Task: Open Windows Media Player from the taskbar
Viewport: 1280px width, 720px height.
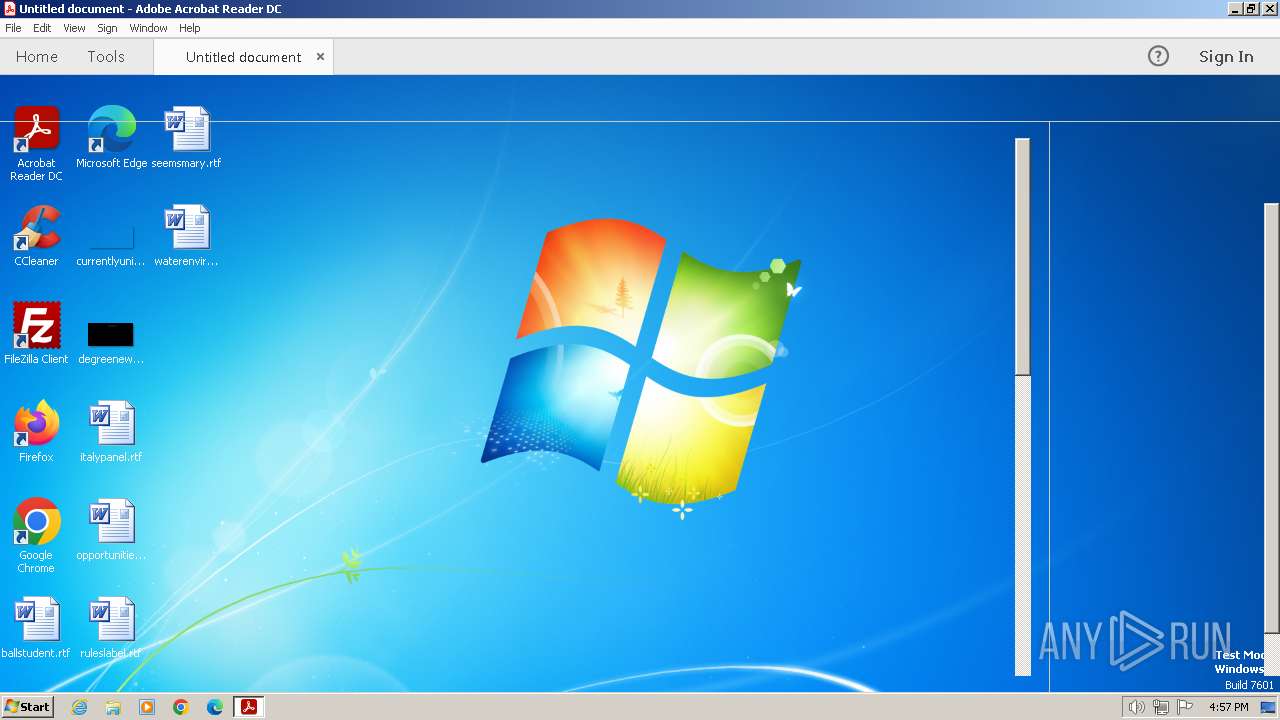Action: (147, 707)
